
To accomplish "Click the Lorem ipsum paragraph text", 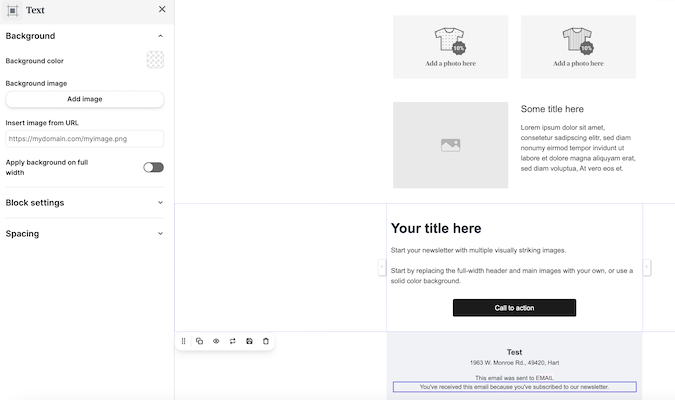I will (x=578, y=148).
